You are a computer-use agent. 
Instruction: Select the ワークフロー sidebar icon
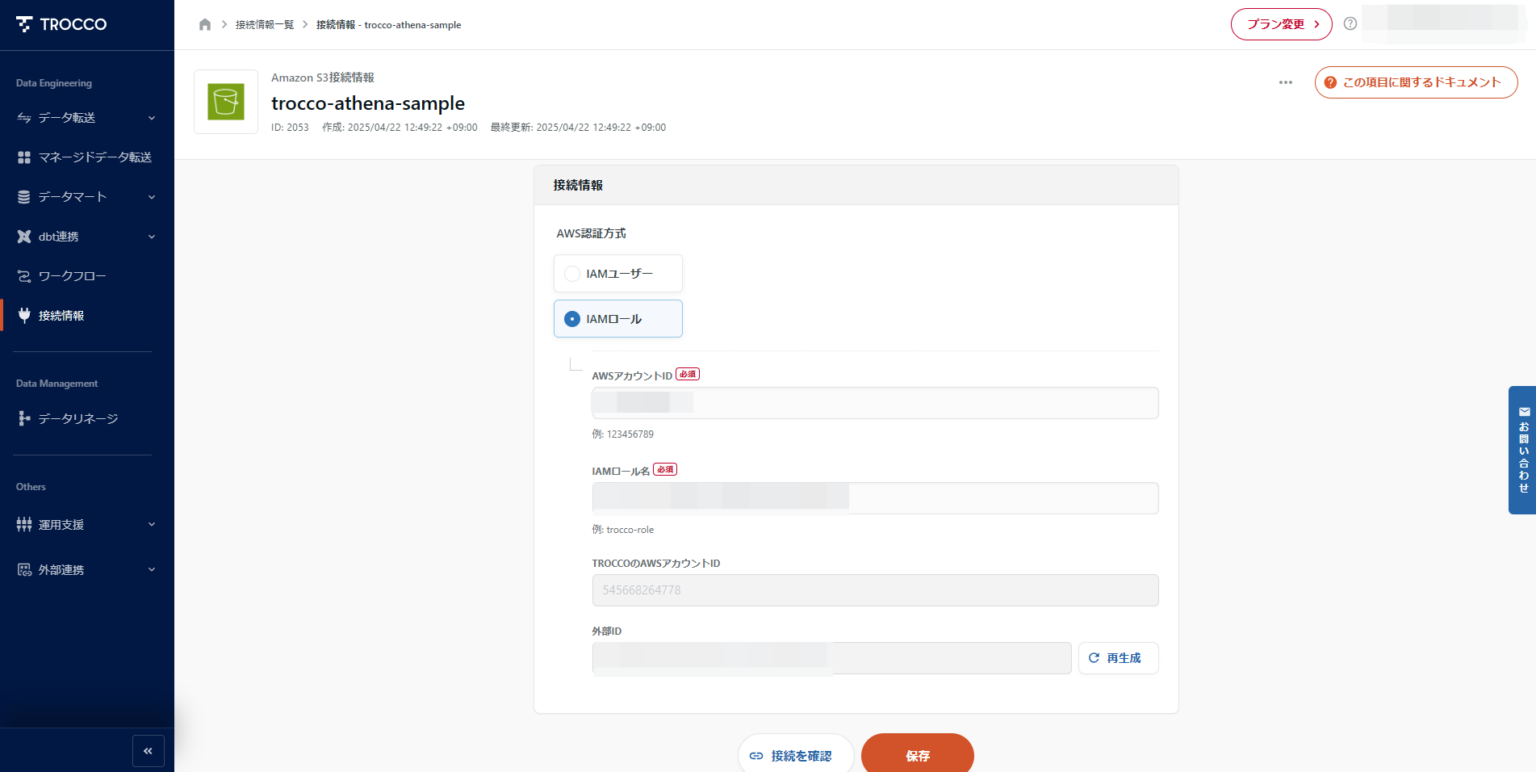22,275
